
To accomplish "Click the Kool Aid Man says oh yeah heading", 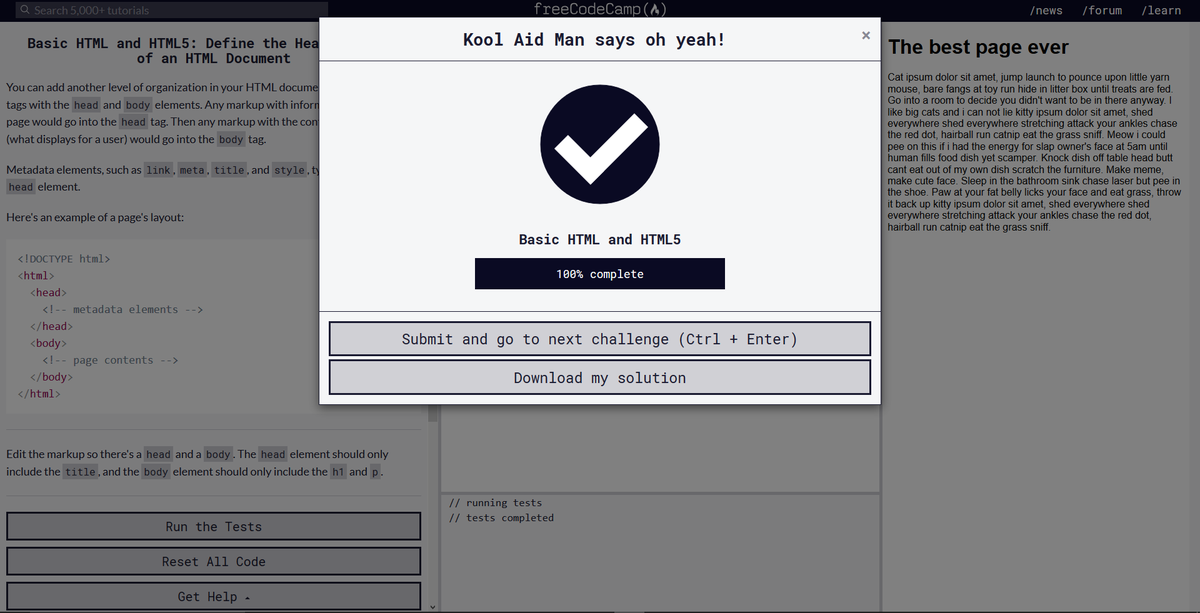I will [x=594, y=40].
